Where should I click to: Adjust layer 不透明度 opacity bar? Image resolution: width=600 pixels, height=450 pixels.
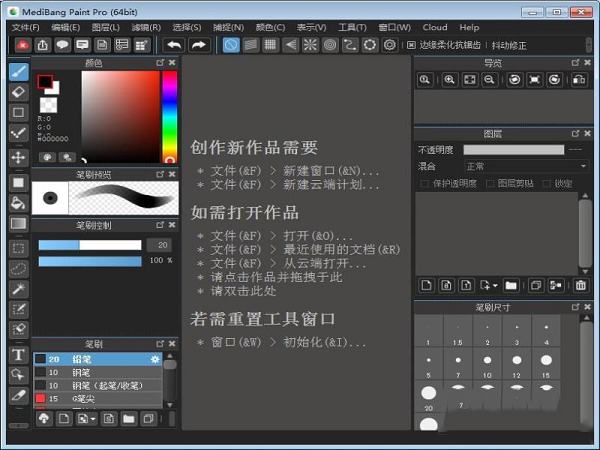point(514,150)
